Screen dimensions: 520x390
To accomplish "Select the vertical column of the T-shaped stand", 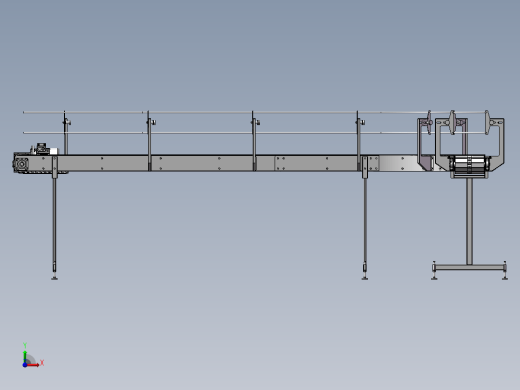I will (469, 221).
